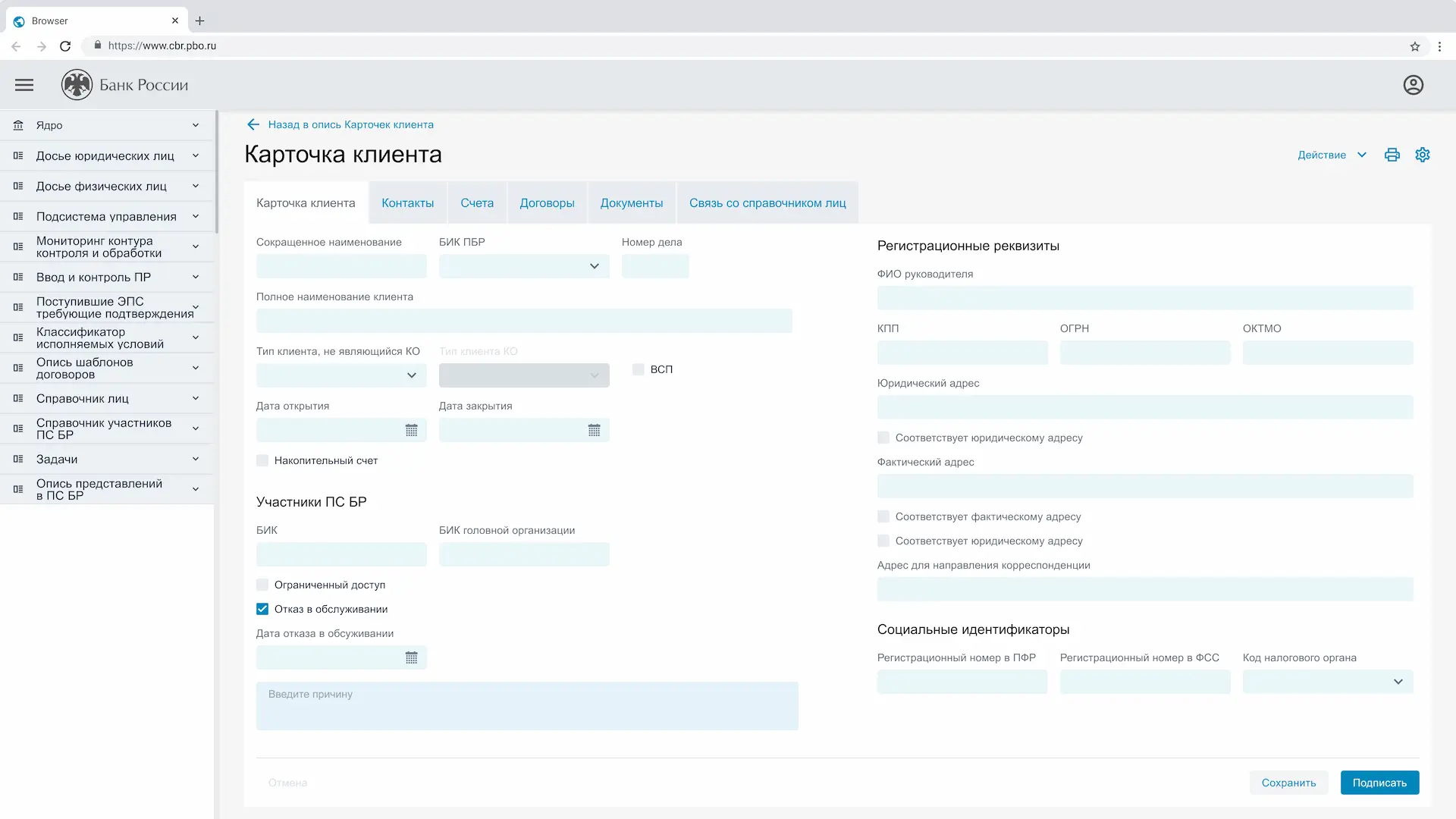Bookmark the page with the star icon

(x=1414, y=46)
